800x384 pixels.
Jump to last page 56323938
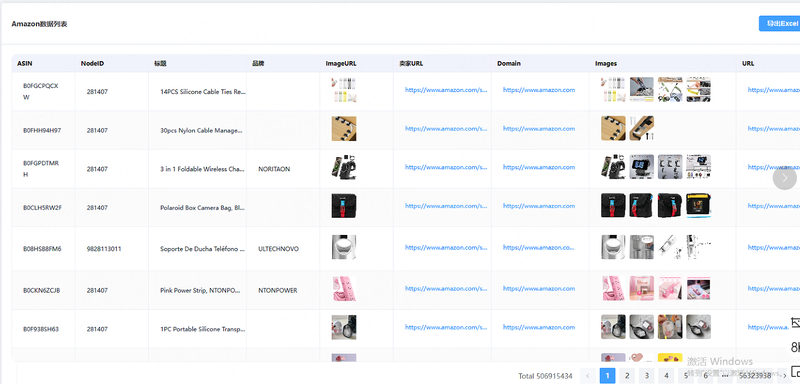click(x=755, y=375)
